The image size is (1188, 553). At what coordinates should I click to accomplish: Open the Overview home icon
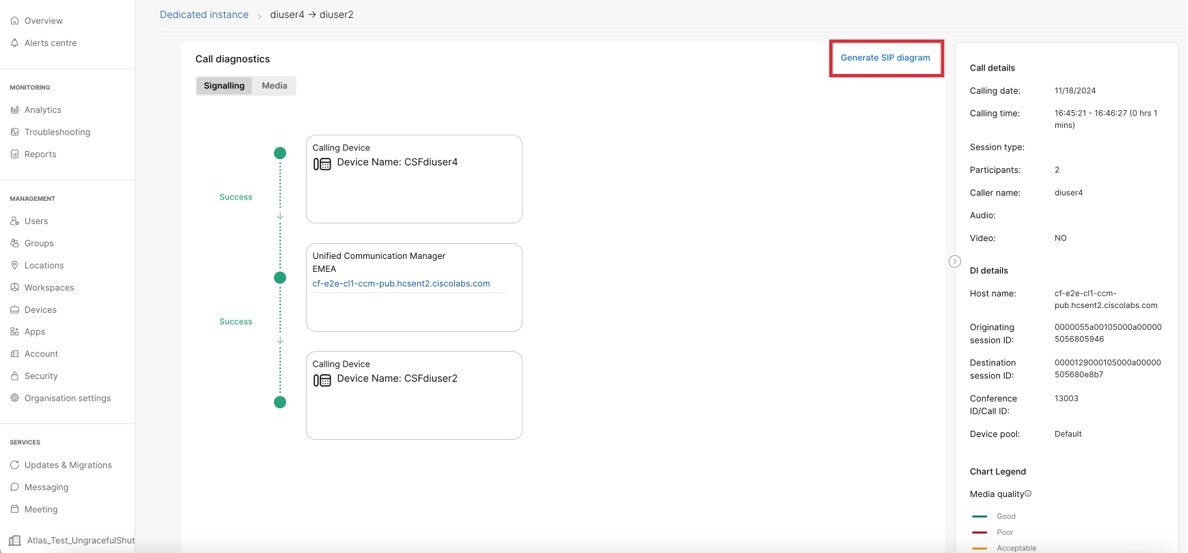click(x=15, y=21)
